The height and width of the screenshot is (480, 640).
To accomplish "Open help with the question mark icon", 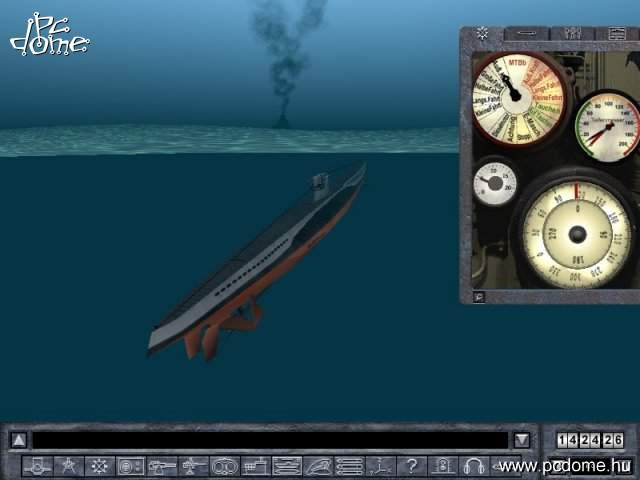I will pos(411,465).
